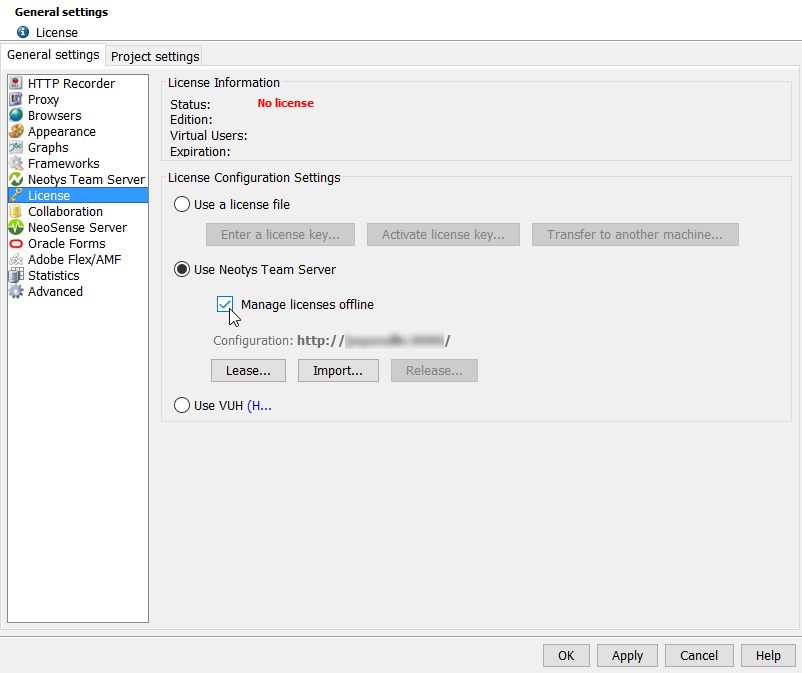Click the Frameworks gear icon
This screenshot has width=802, height=673.
tap(16, 164)
